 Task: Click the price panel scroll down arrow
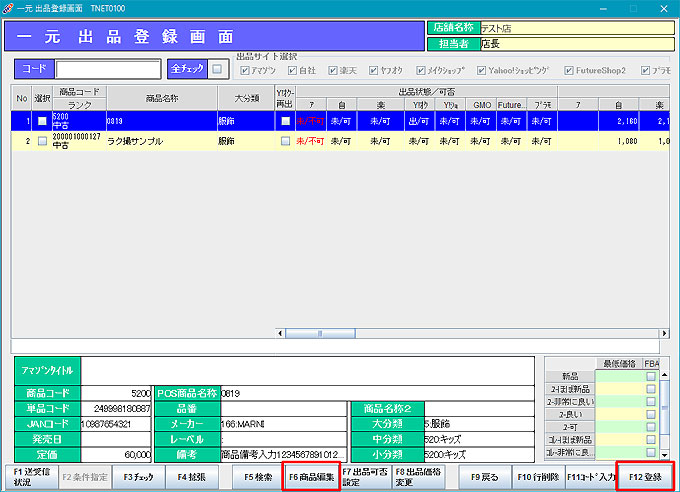[x=666, y=453]
